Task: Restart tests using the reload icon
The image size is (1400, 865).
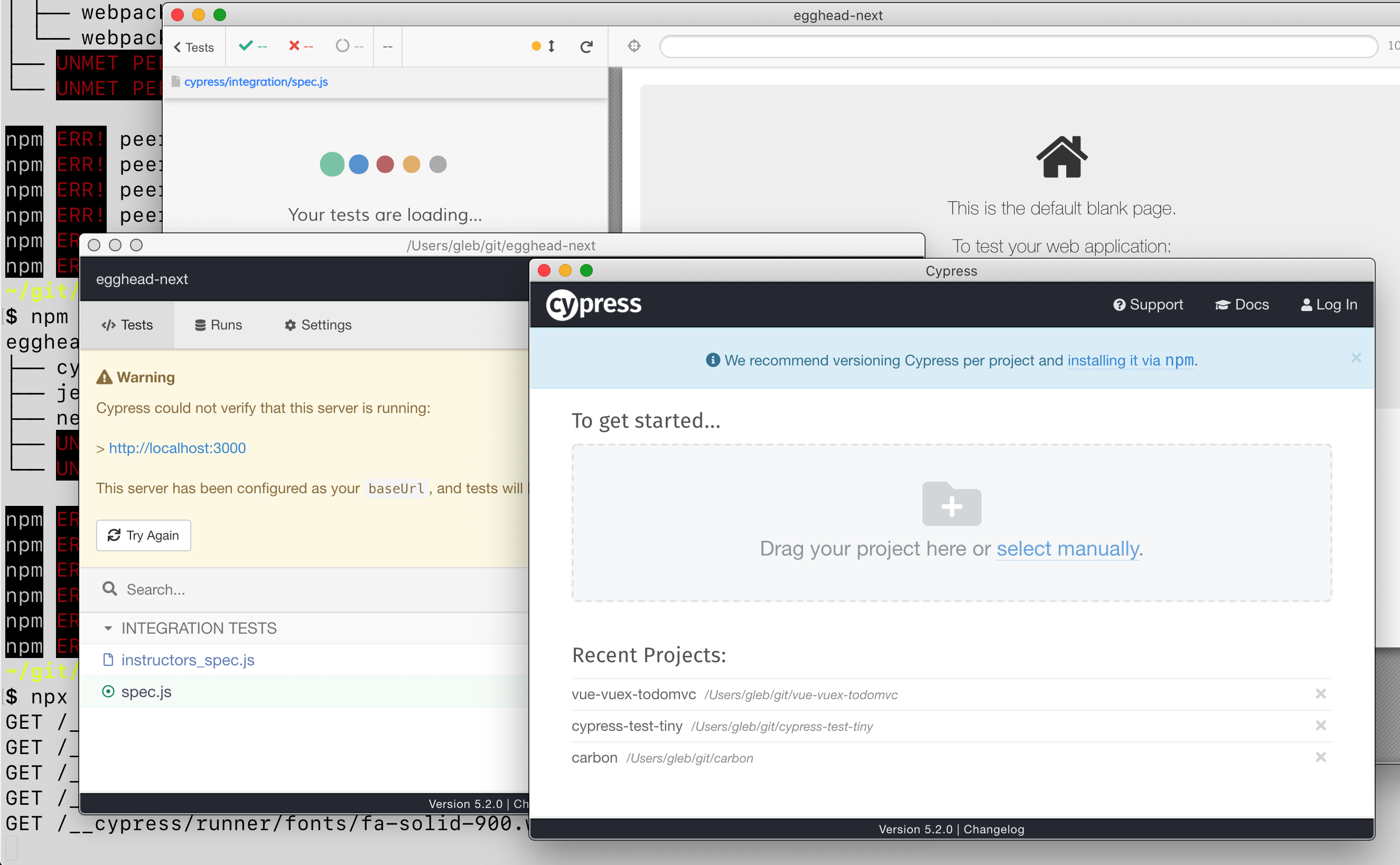Action: (x=585, y=46)
